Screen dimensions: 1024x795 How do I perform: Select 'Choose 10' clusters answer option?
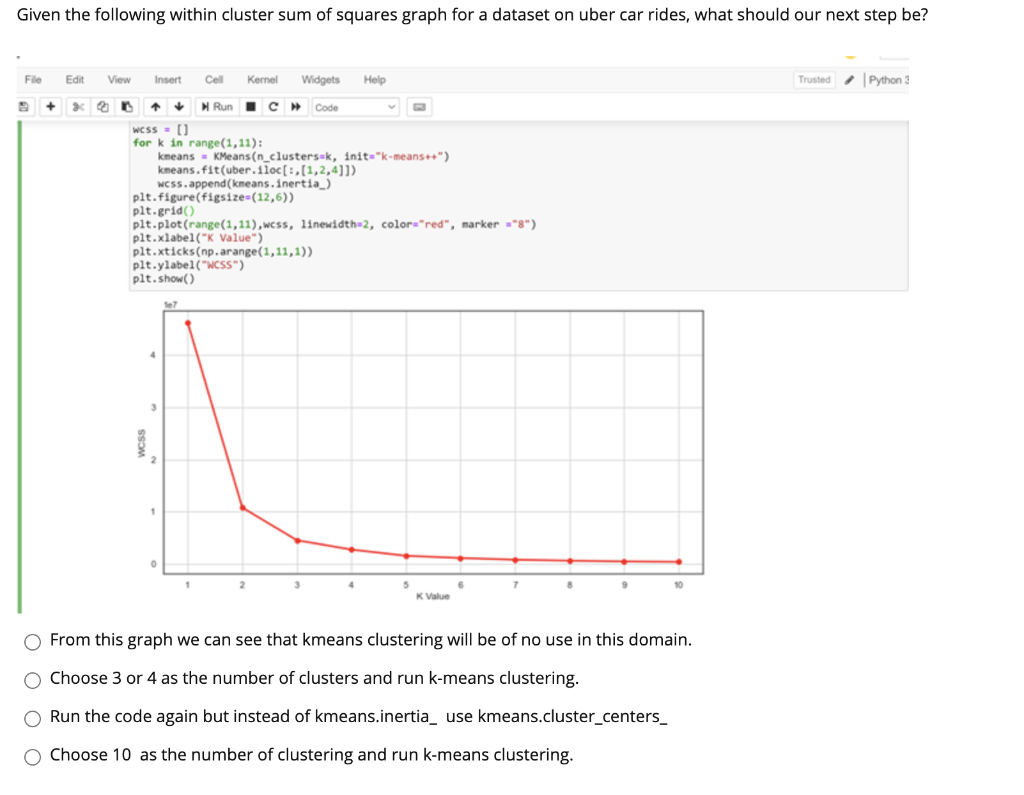(33, 756)
